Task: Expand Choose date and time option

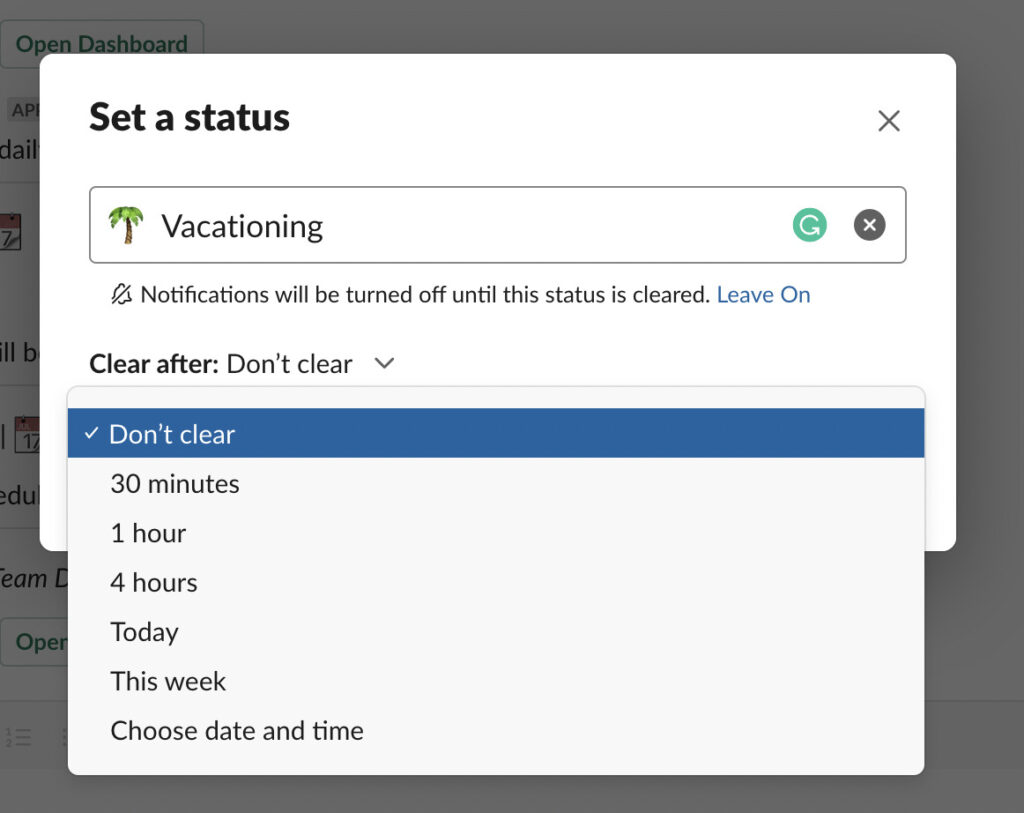Action: [237, 731]
